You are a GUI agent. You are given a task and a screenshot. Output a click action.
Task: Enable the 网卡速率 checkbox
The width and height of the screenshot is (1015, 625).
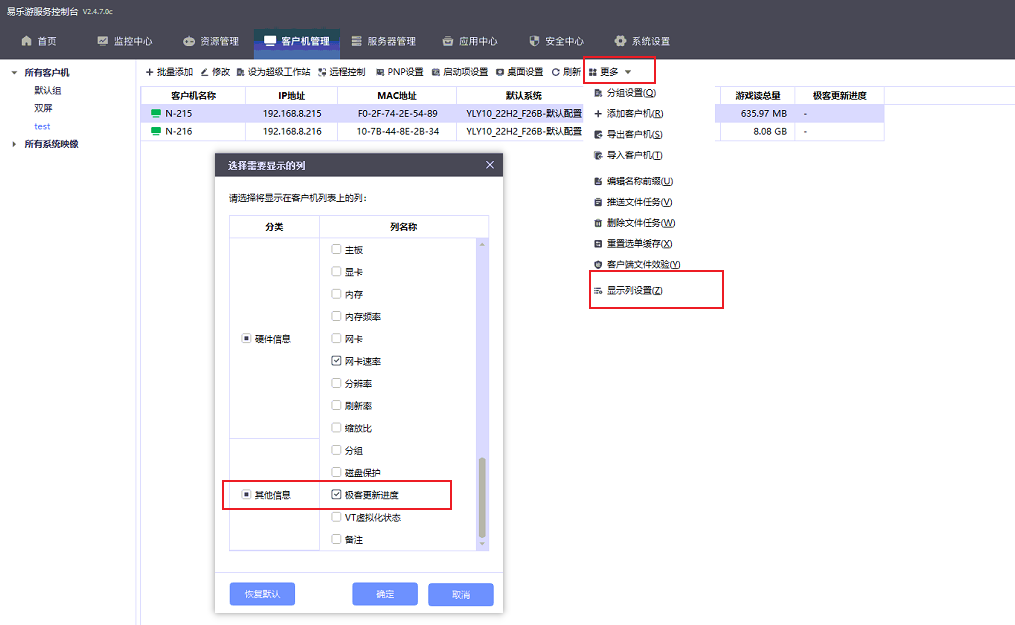[338, 360]
